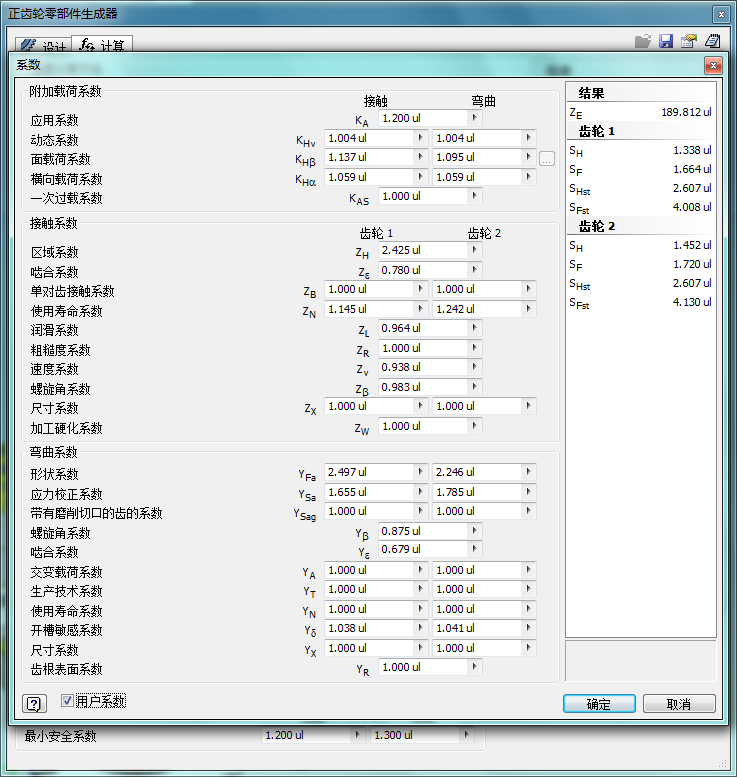
Task: Click the rightmost notes icon in the top toolbar
Action: (712, 42)
